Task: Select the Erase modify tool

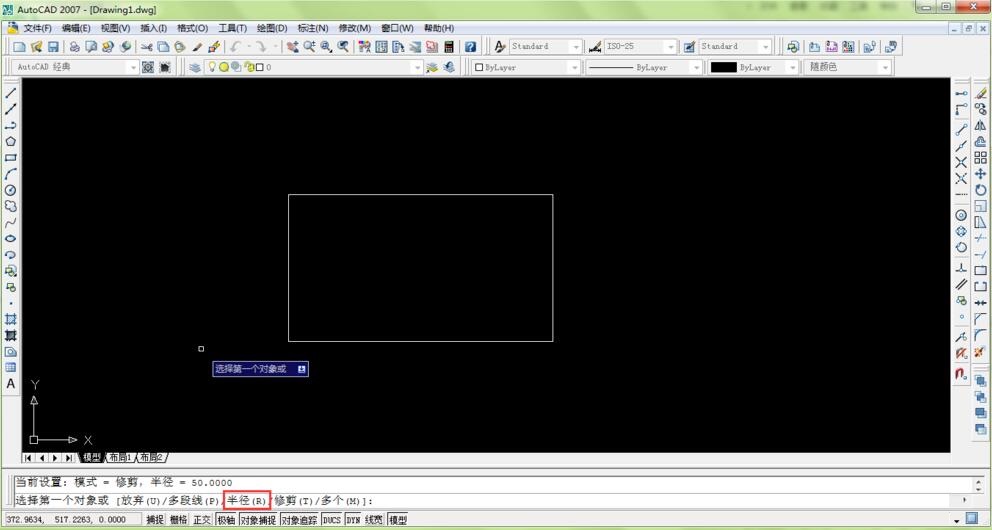Action: point(980,92)
